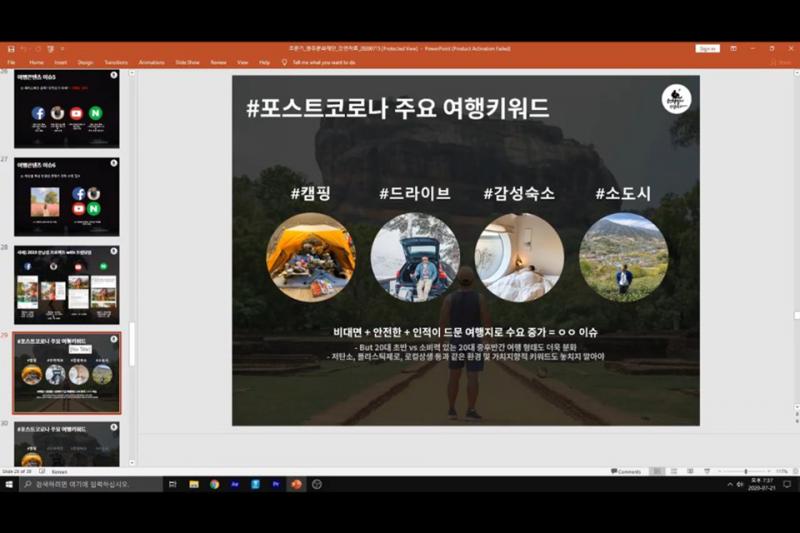Open the Transitions ribbon tab
The width and height of the screenshot is (800, 533).
click(x=116, y=62)
